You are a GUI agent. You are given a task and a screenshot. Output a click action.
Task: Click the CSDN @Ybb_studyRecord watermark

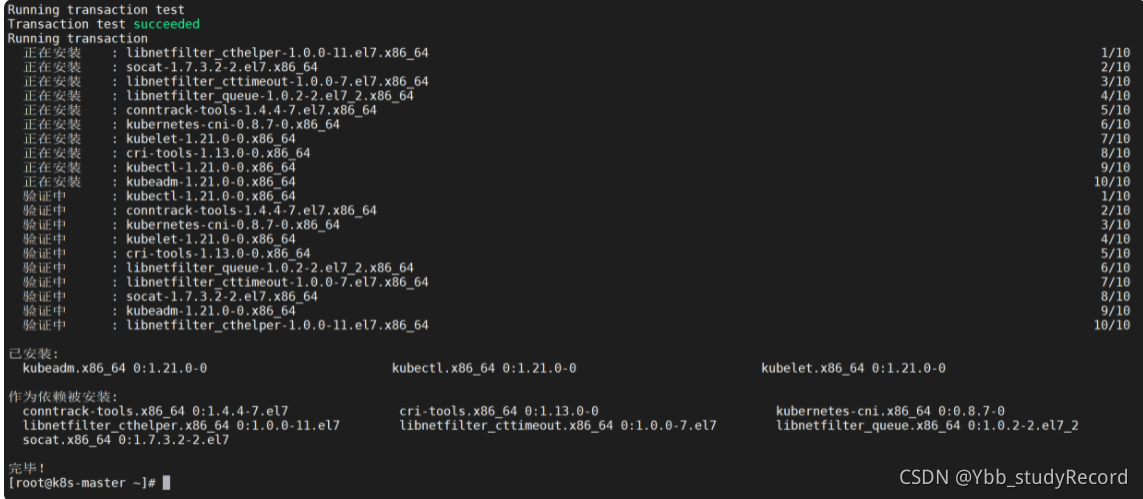click(x=1013, y=477)
